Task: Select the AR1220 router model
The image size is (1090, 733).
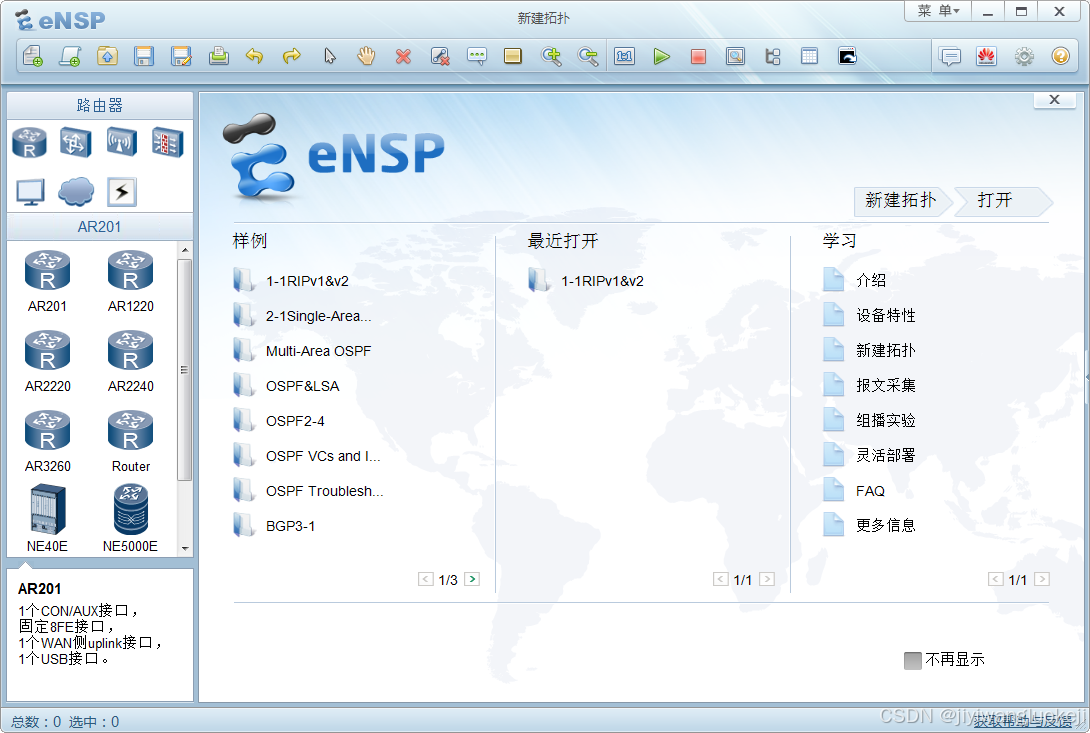Action: tap(131, 282)
